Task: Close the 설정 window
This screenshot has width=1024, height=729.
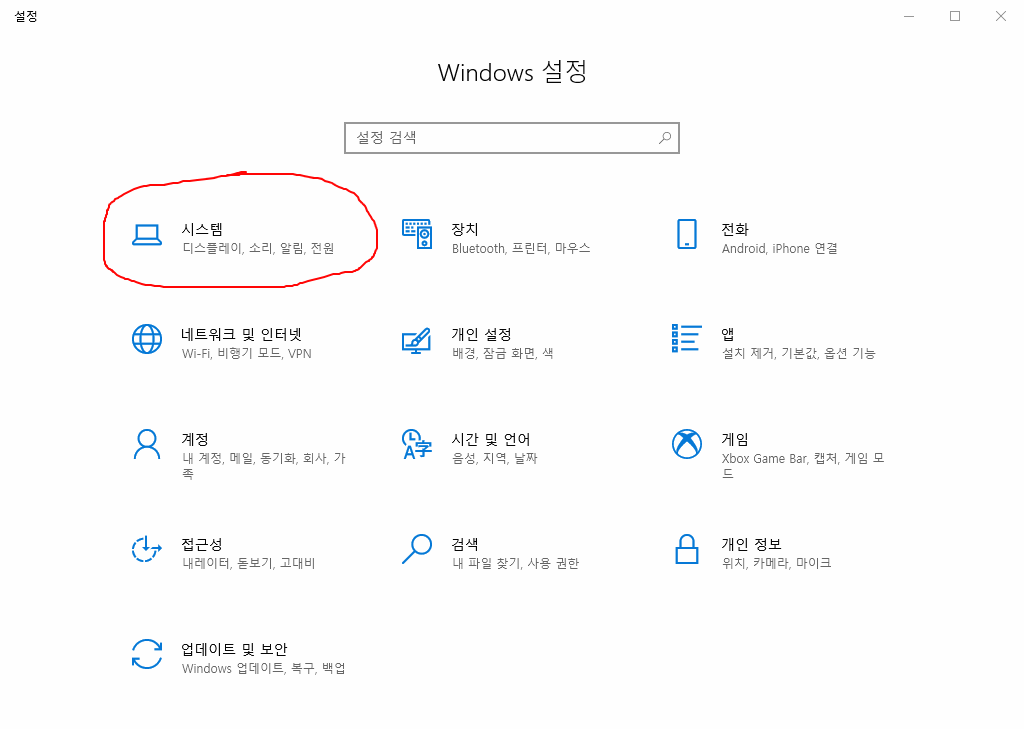Action: [x=1000, y=16]
